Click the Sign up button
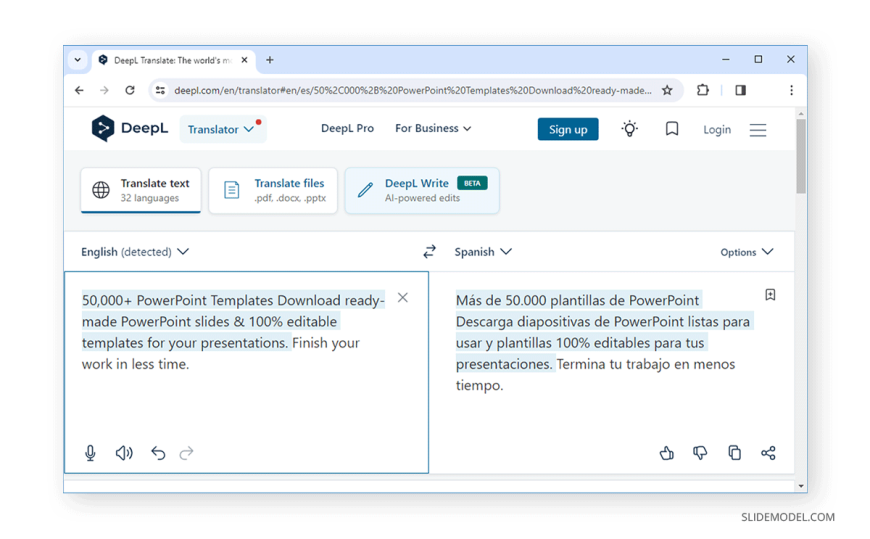Viewport: 870px width, 539px height. 568,129
